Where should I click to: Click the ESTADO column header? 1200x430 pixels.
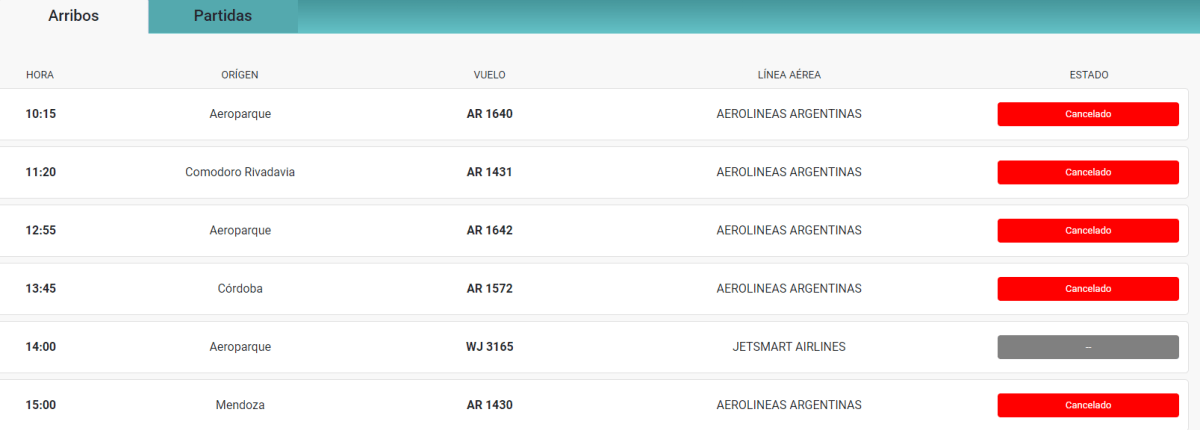[1088, 75]
